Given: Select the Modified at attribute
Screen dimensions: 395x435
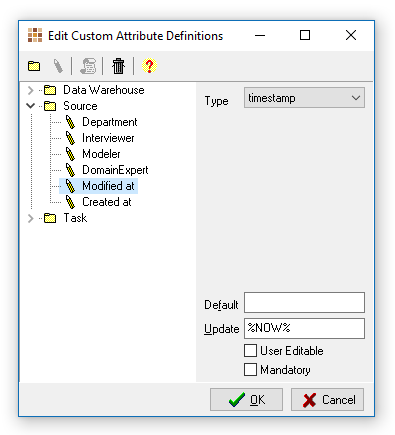Looking at the screenshot, I should pos(108,186).
